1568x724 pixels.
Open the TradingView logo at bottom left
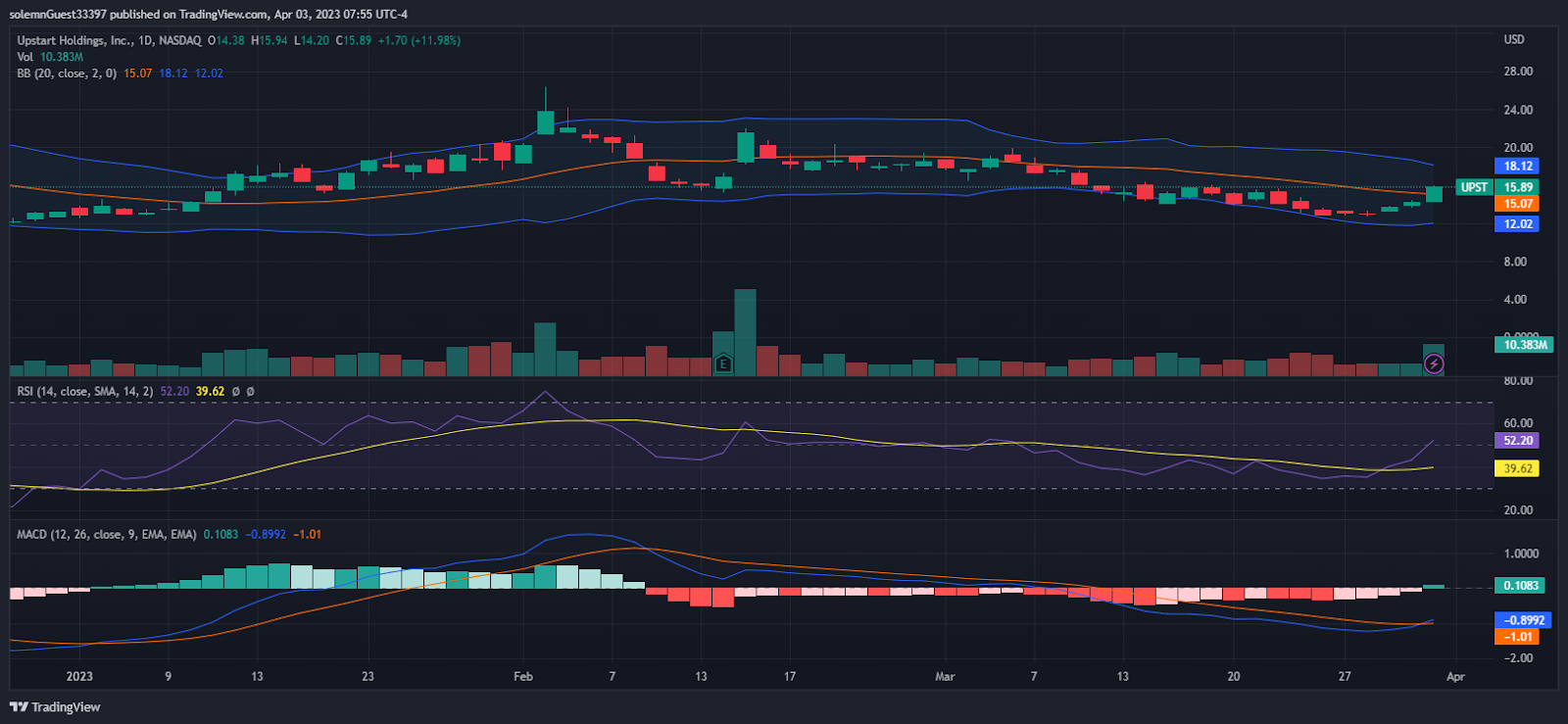click(x=55, y=706)
